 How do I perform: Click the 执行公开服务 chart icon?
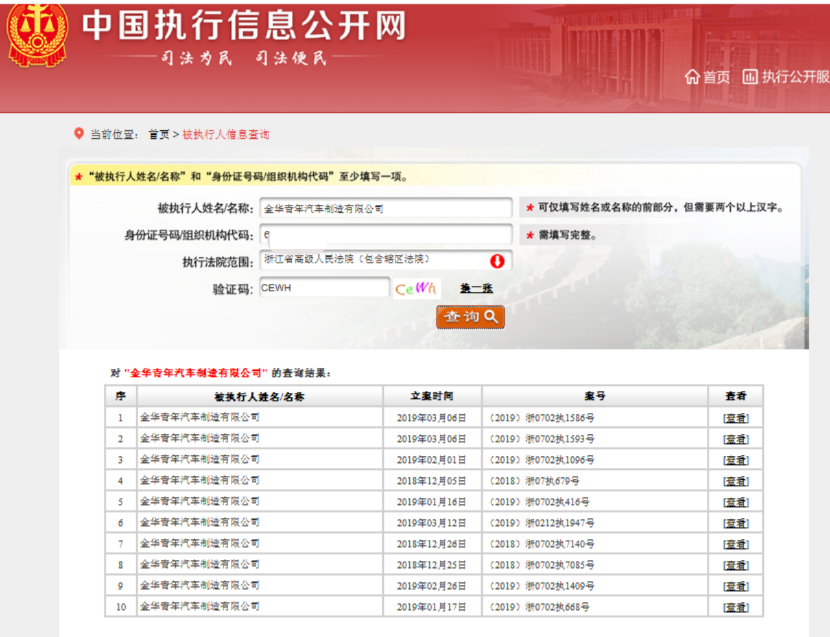pos(750,77)
